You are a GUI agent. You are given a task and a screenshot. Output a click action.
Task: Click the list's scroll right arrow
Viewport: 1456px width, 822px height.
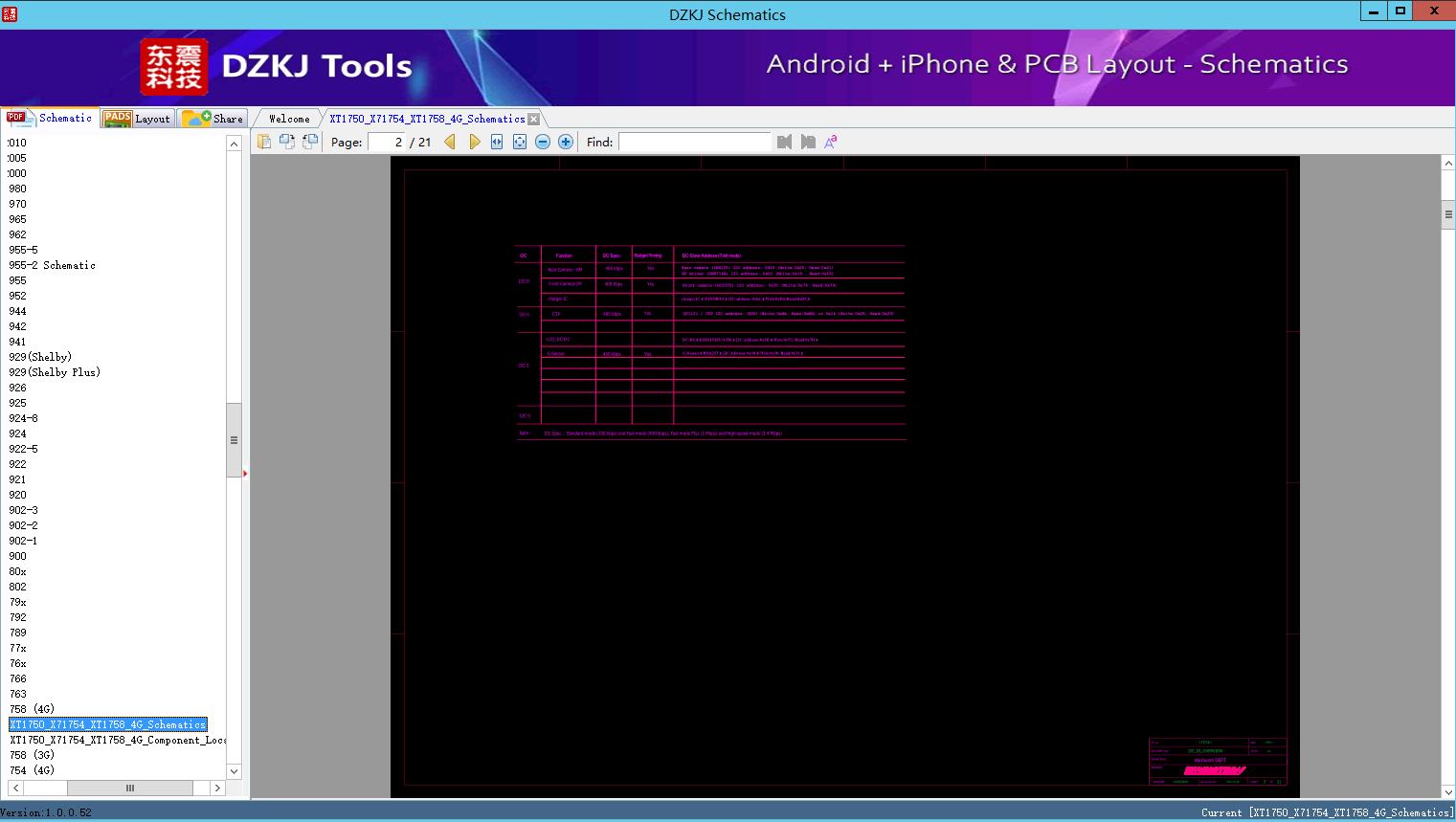[217, 788]
